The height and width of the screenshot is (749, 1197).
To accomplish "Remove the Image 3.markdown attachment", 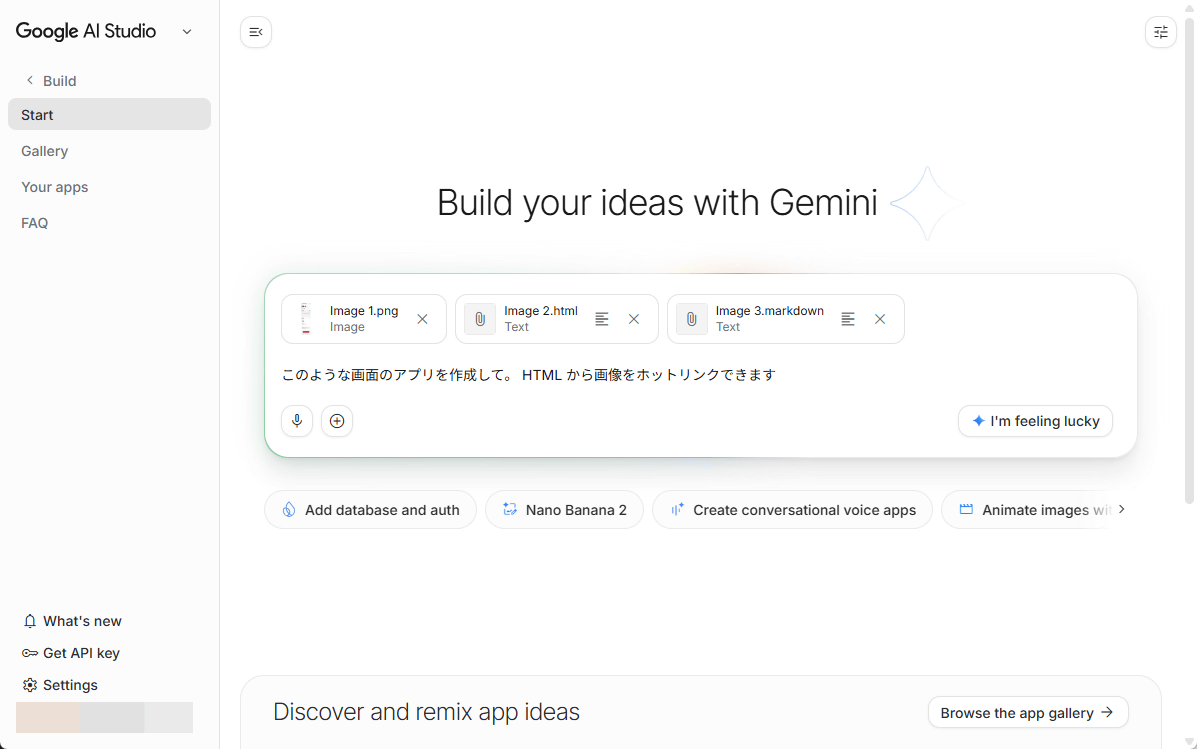I will (879, 319).
